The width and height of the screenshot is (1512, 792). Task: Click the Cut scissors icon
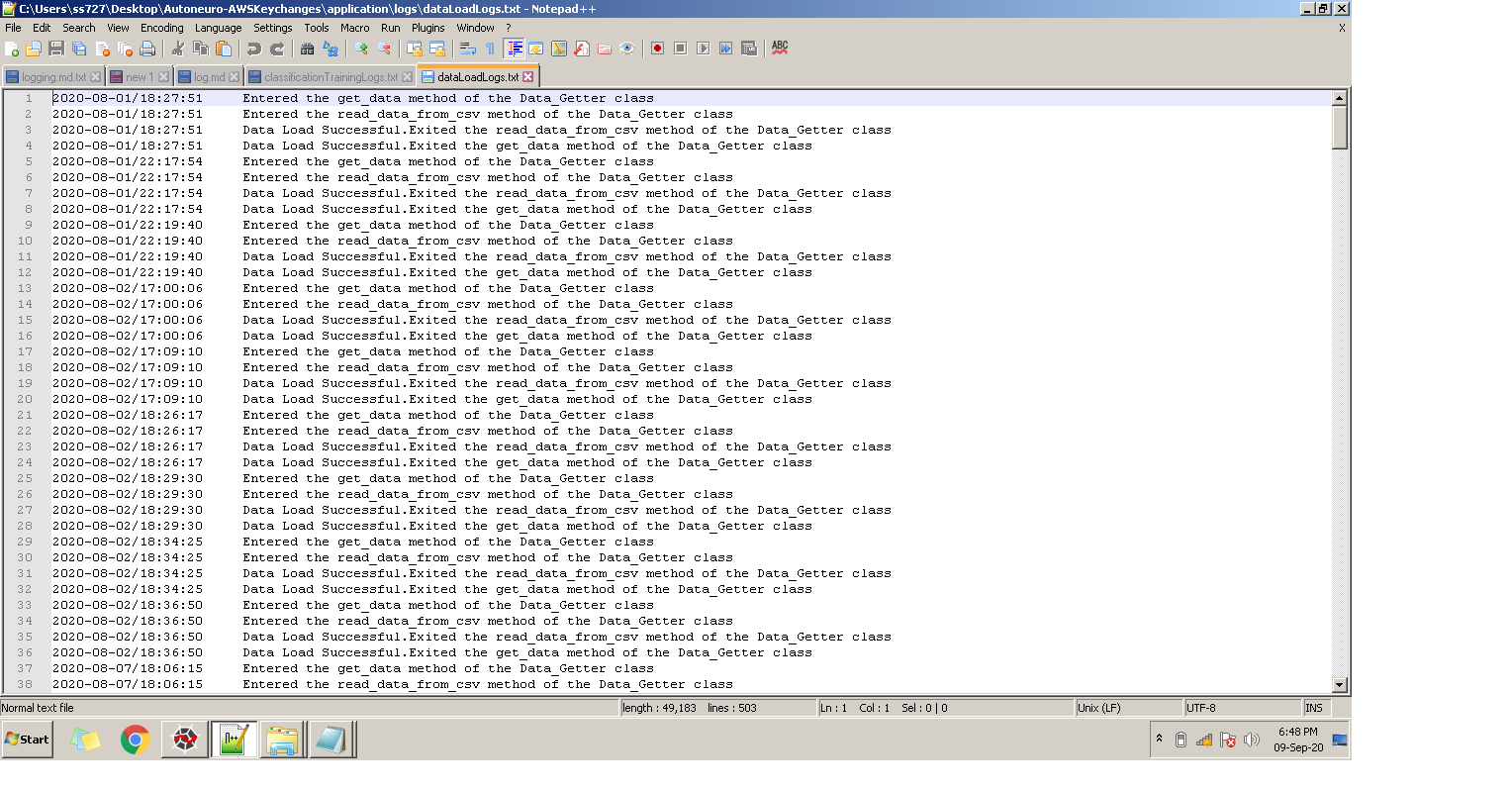pos(178,48)
